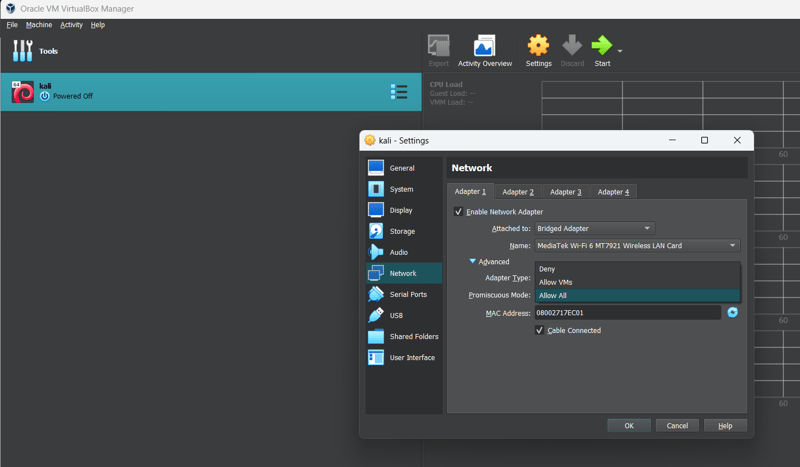Viewport: 800px width, 467px height.
Task: Click the 'CPU Load' label
Action: click(446, 84)
